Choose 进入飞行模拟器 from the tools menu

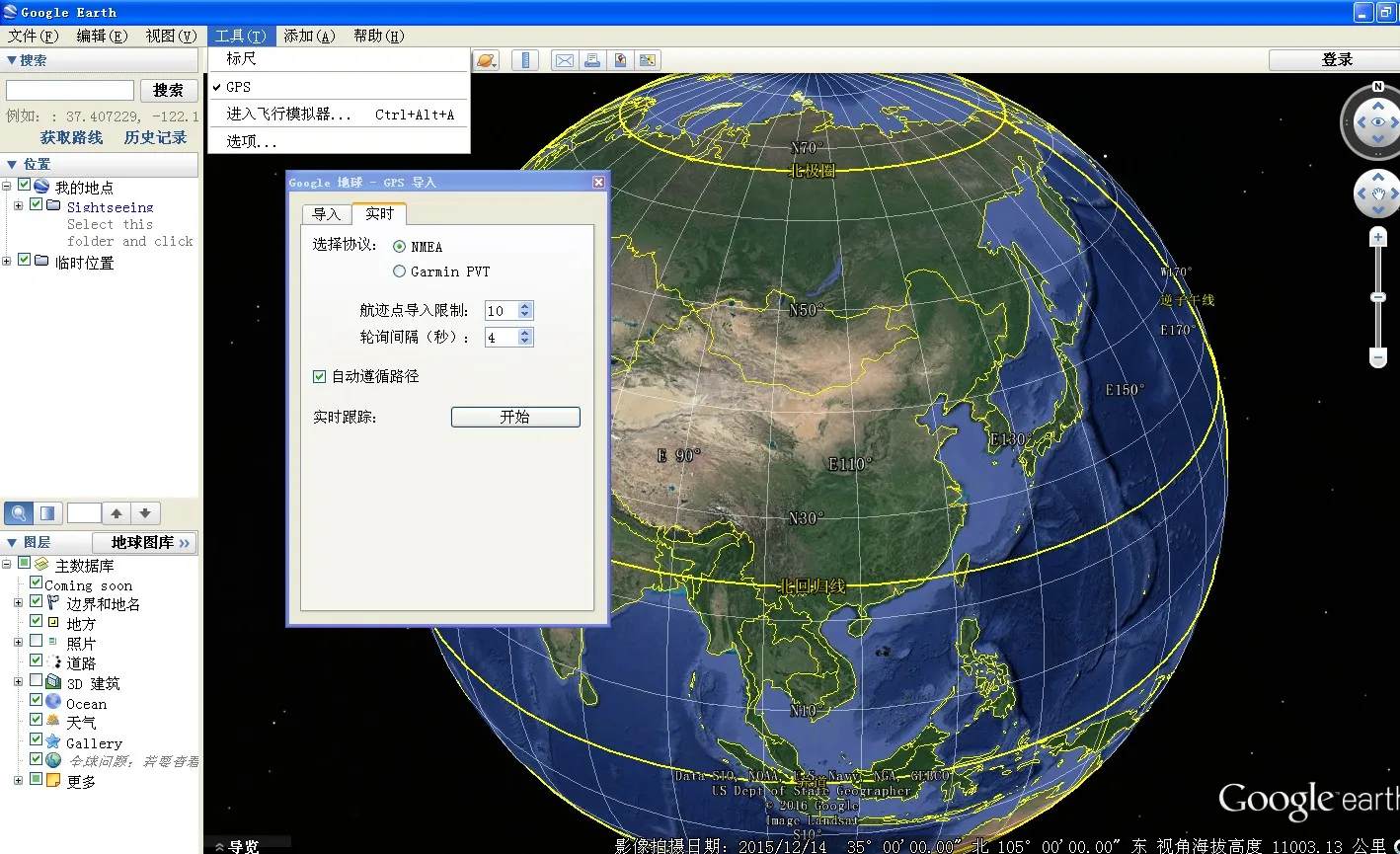point(339,115)
